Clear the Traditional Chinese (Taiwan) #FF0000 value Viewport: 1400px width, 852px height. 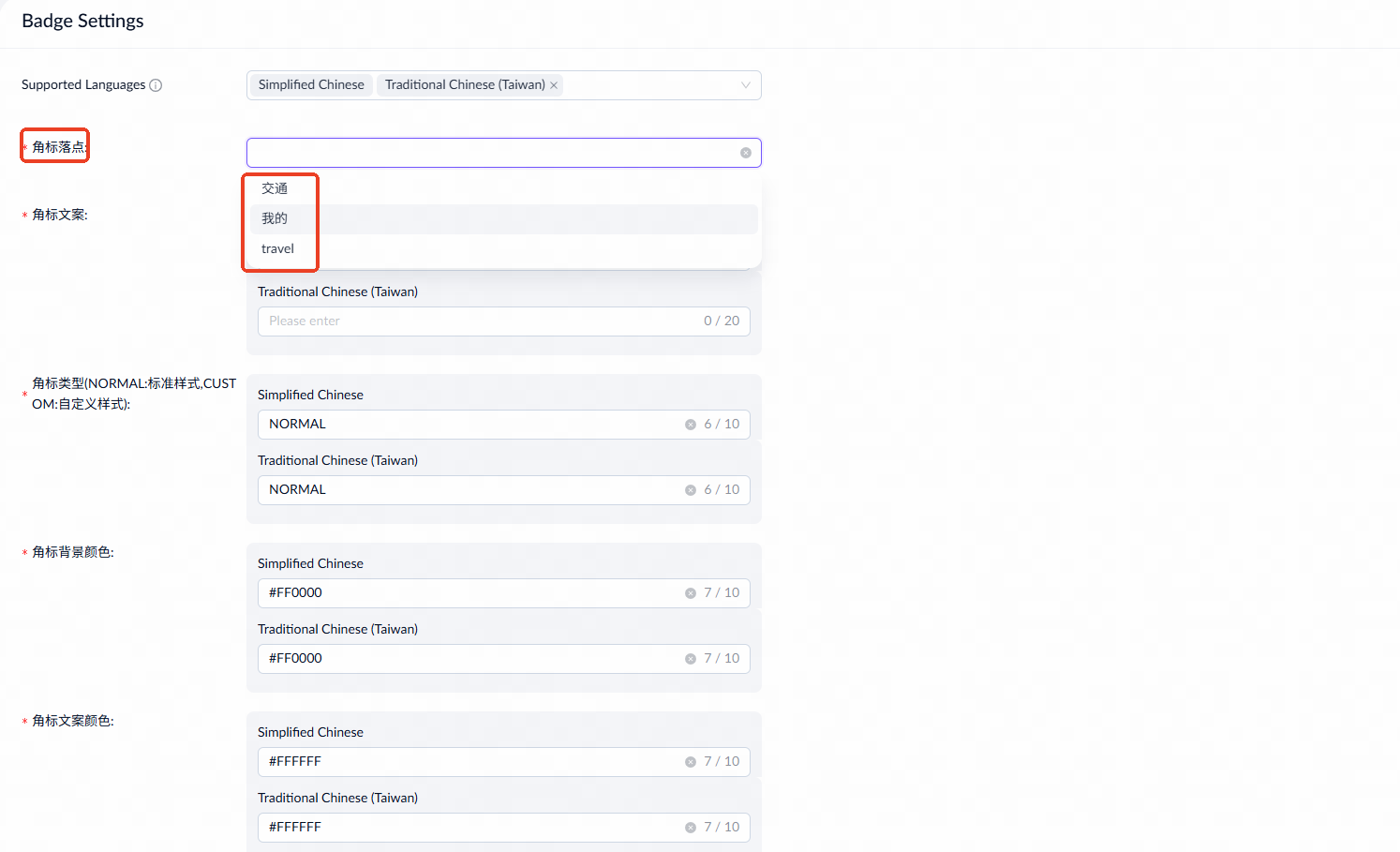[x=691, y=659]
